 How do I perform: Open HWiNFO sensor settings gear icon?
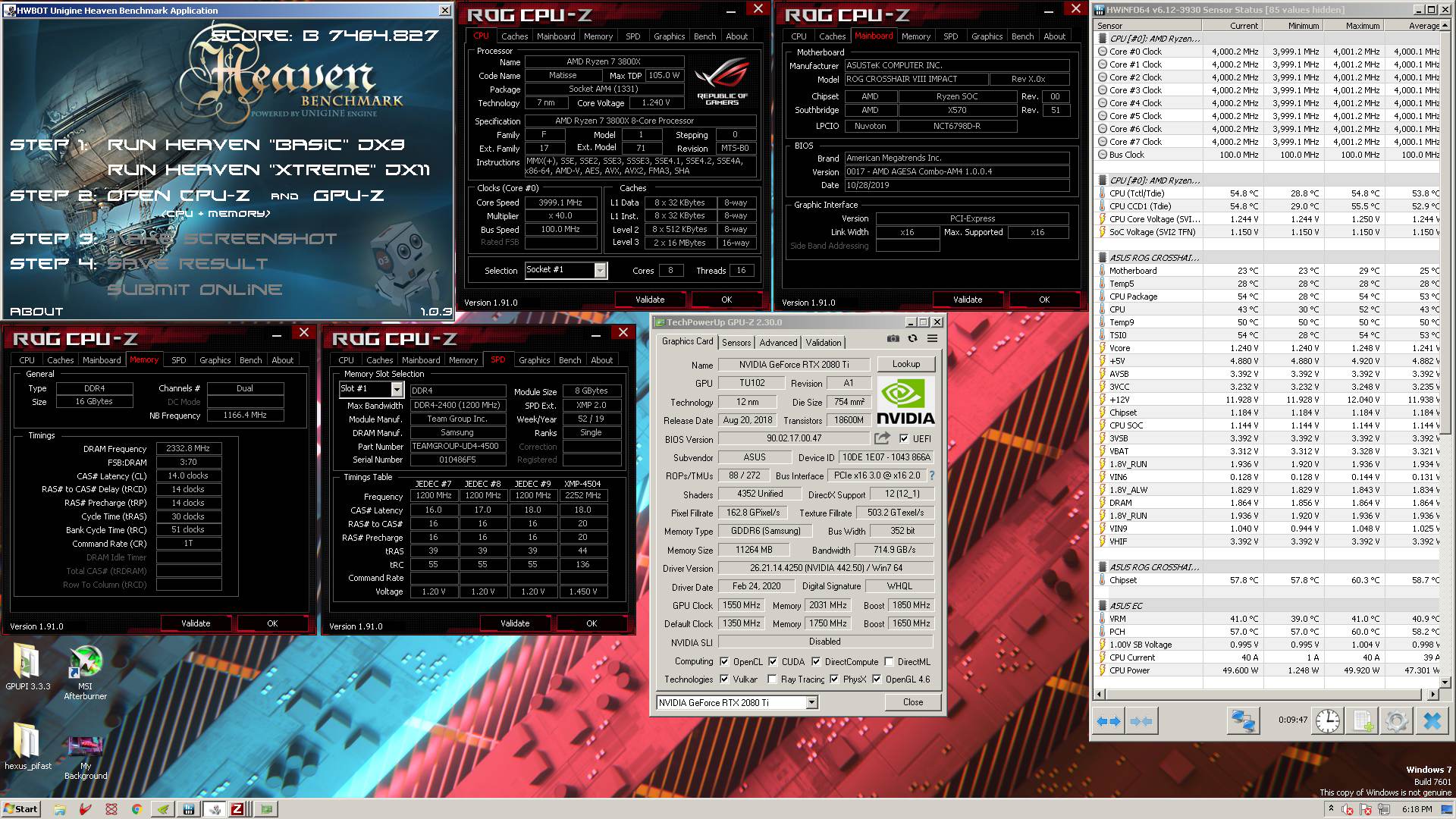tap(1396, 721)
